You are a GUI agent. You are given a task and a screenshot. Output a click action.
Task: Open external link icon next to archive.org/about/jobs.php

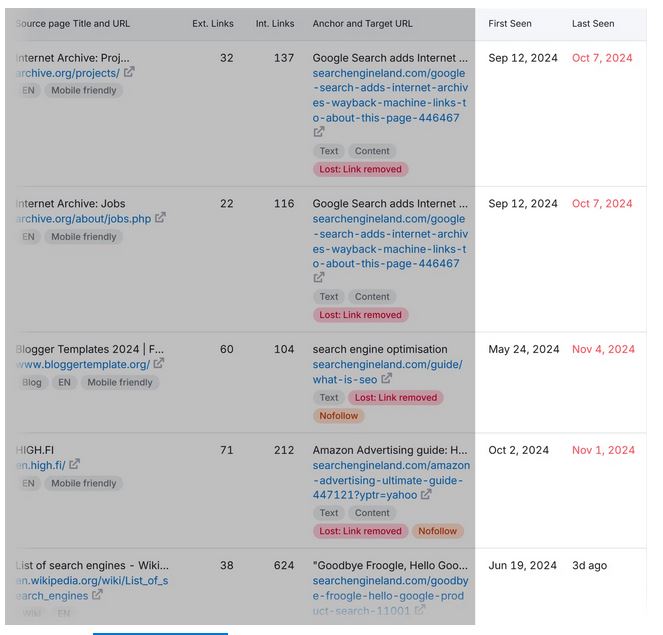(160, 218)
